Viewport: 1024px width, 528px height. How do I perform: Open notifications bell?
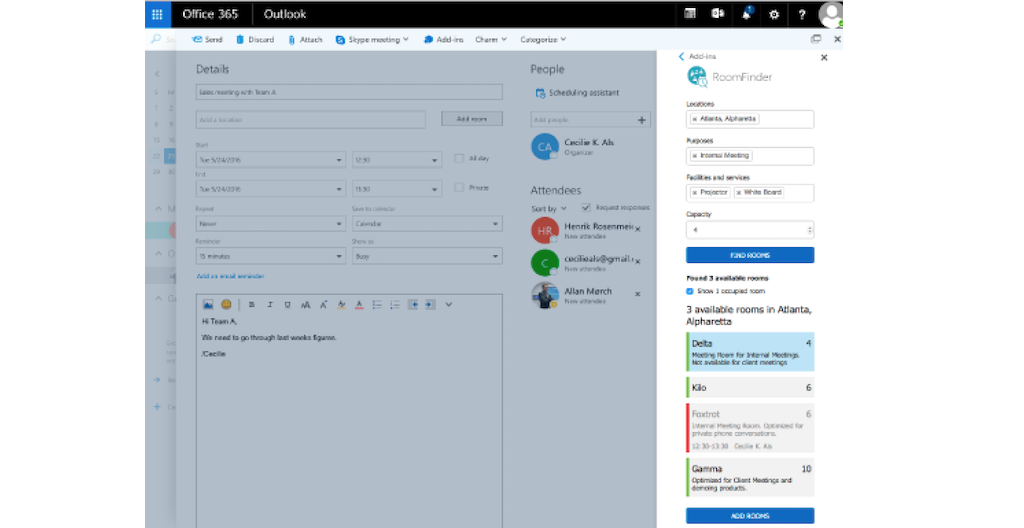pyautogui.click(x=746, y=14)
